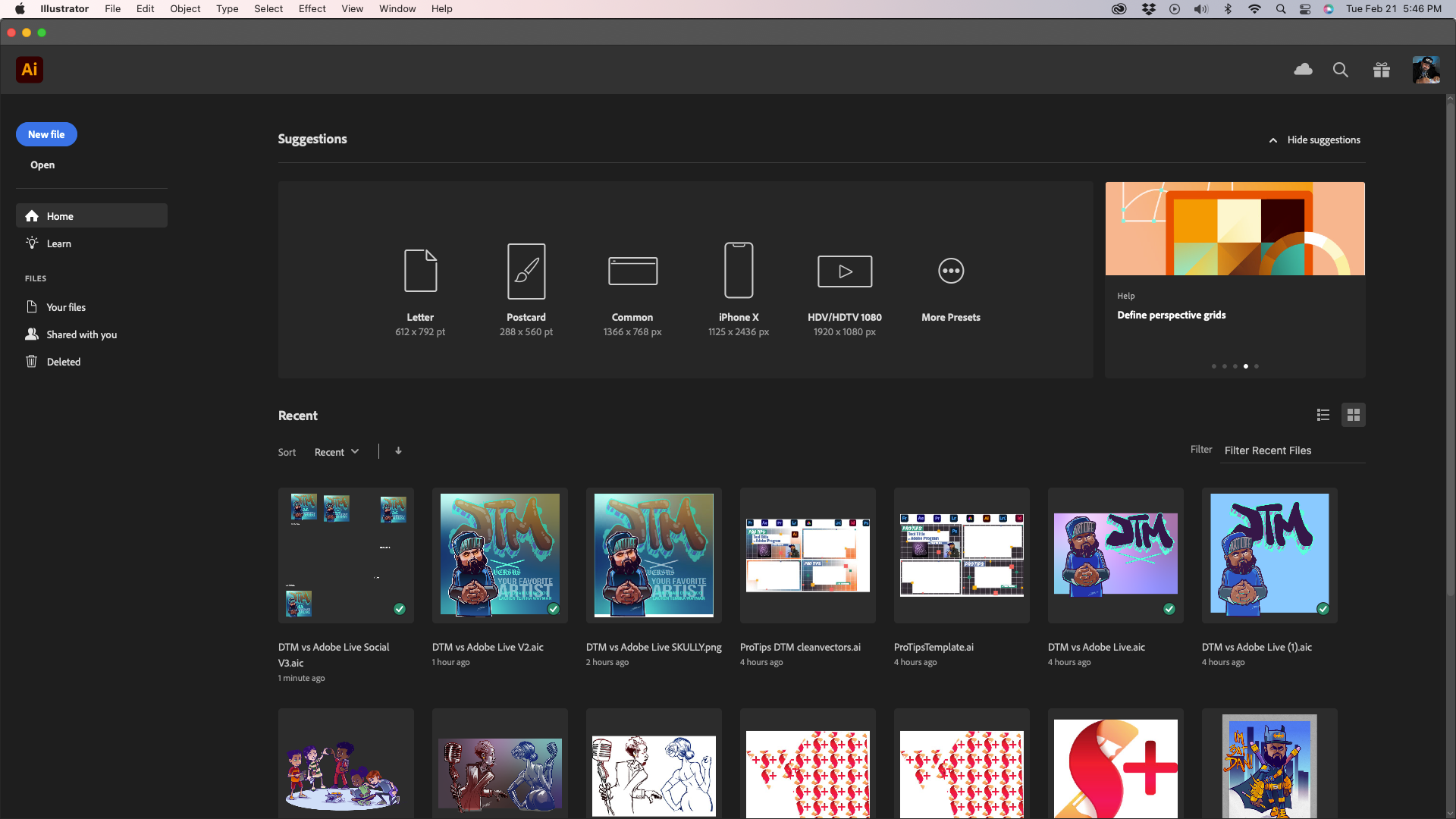1456x819 pixels.
Task: Open the Effect menu
Action: [x=312, y=9]
